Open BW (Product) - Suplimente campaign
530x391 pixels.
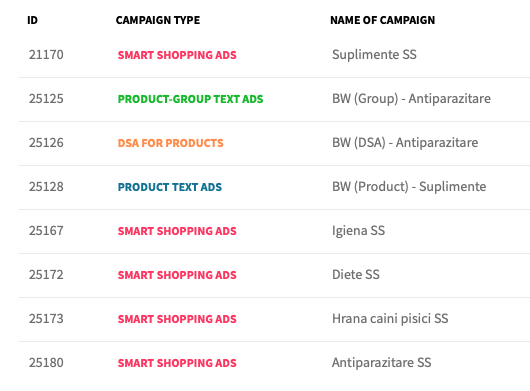pos(409,187)
